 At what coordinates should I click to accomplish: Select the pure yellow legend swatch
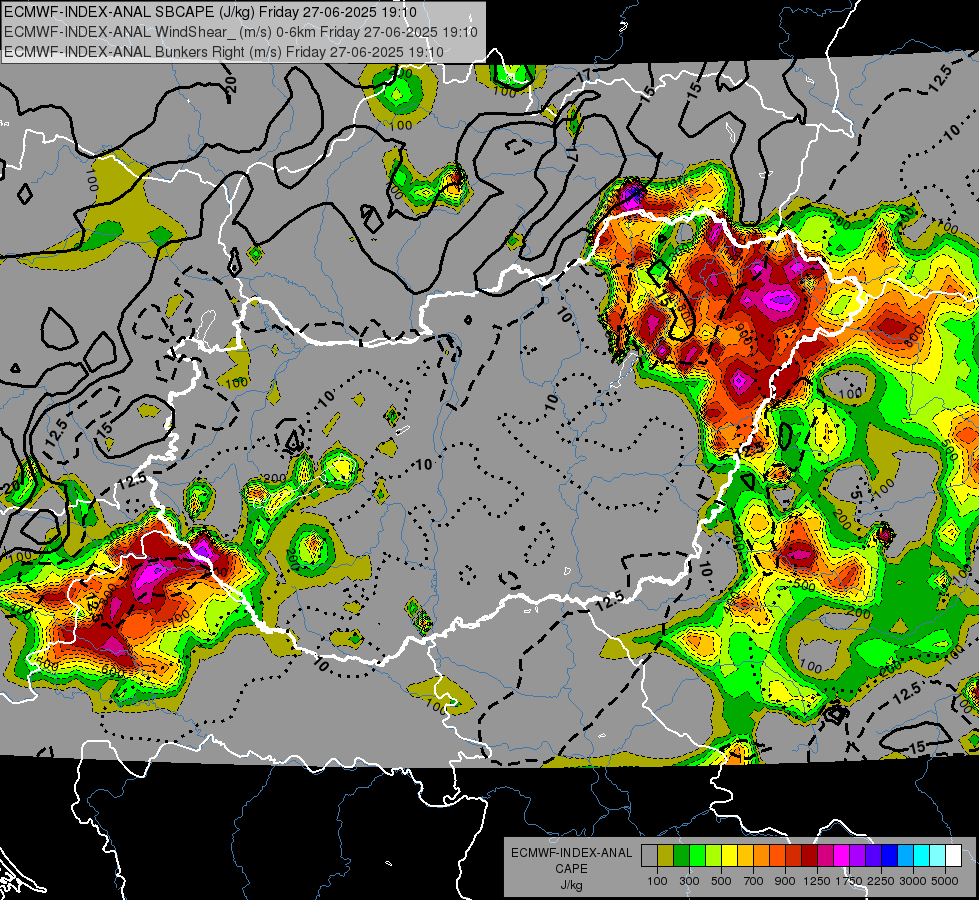tap(729, 856)
